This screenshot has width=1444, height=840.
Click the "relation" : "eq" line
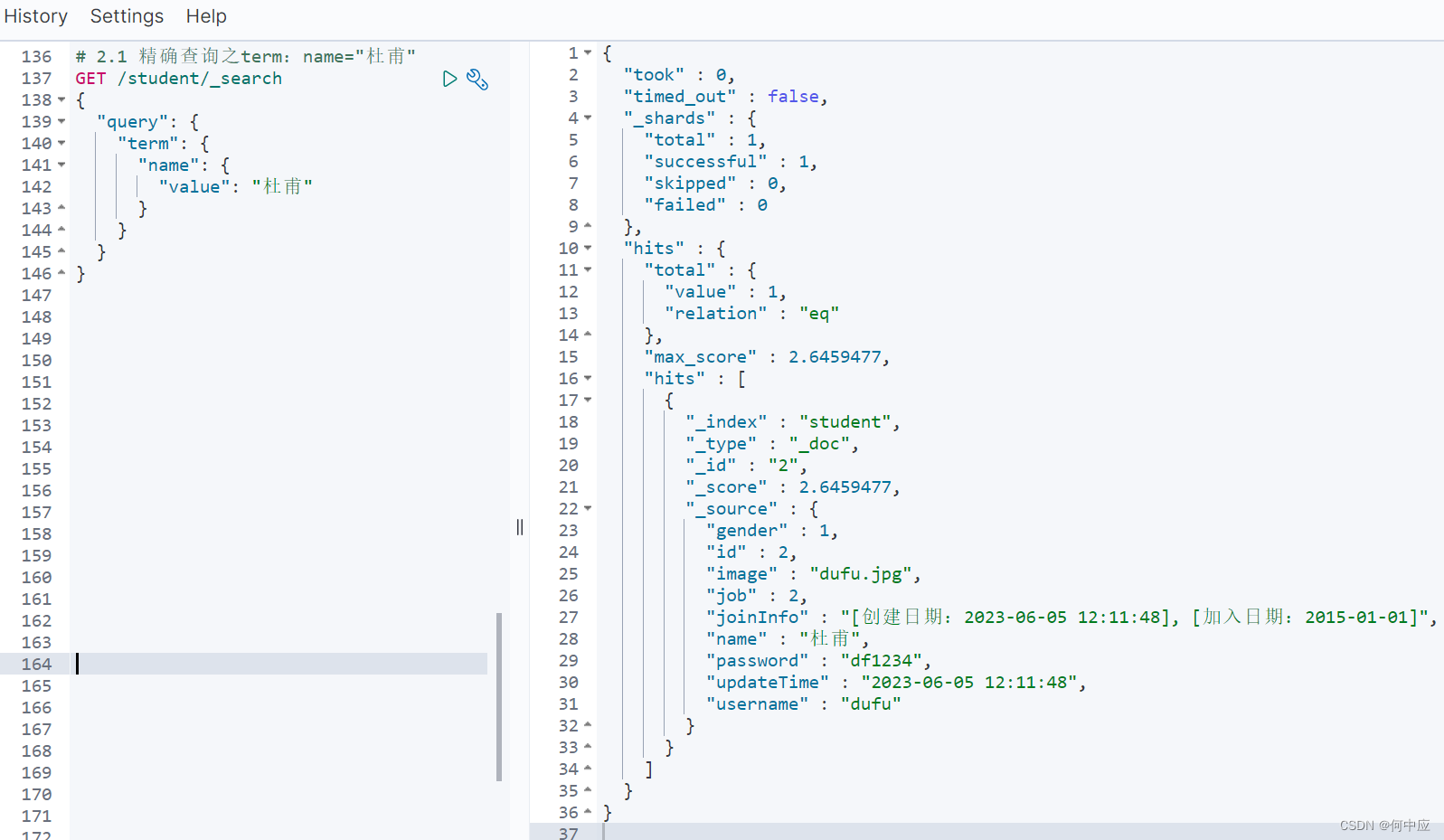pos(752,314)
